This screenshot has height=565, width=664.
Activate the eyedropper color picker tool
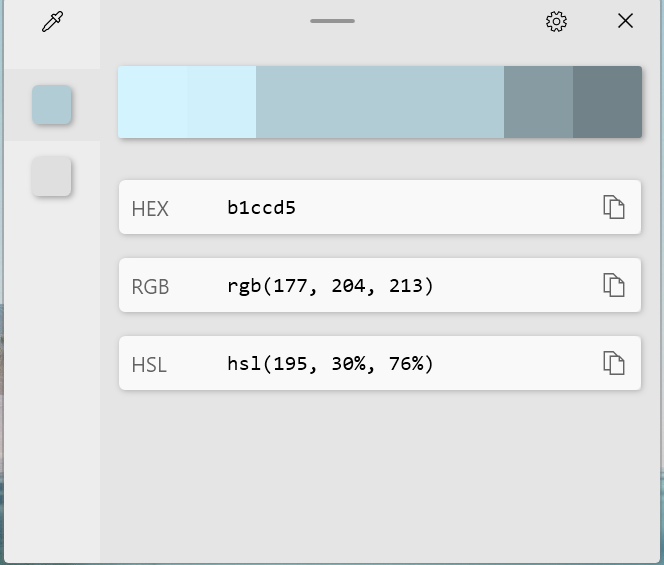click(52, 22)
